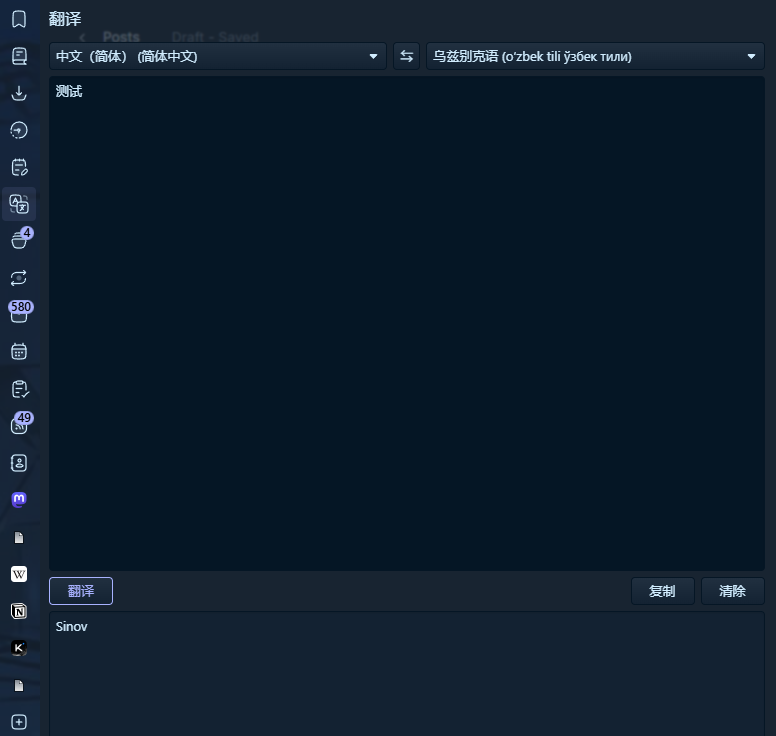
Task: Open the bookmark icon in the sidebar
Action: [x=19, y=19]
